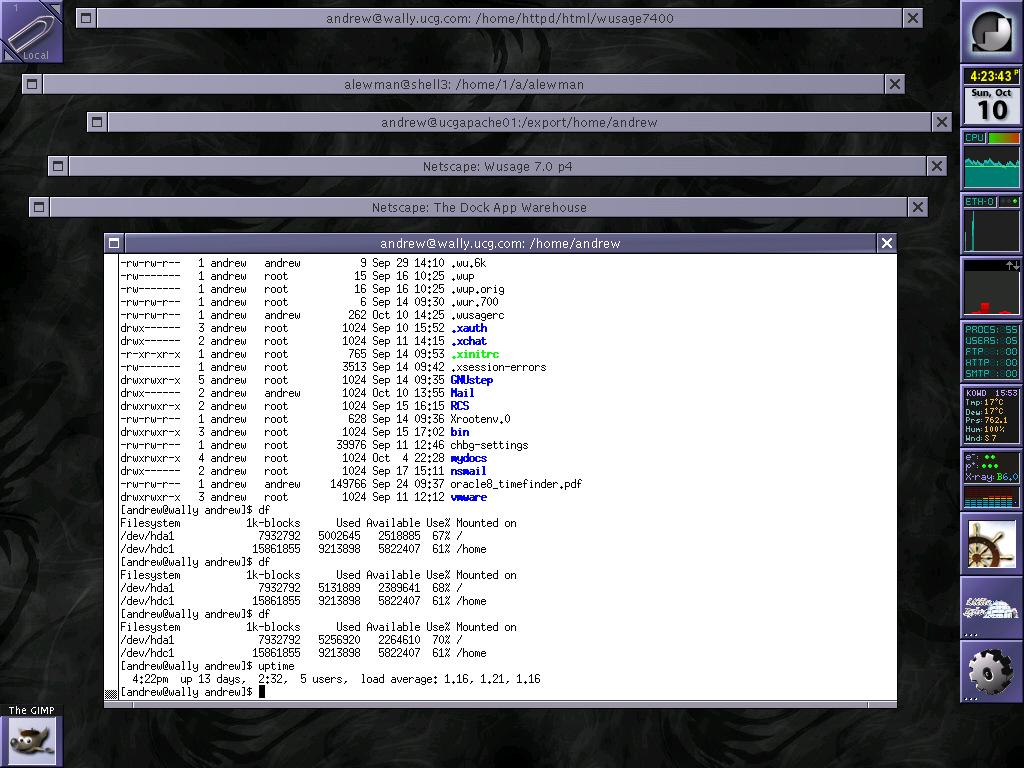The width and height of the screenshot is (1024, 768).
Task: Select the alewman@shell3 window title bar
Action: 463,85
